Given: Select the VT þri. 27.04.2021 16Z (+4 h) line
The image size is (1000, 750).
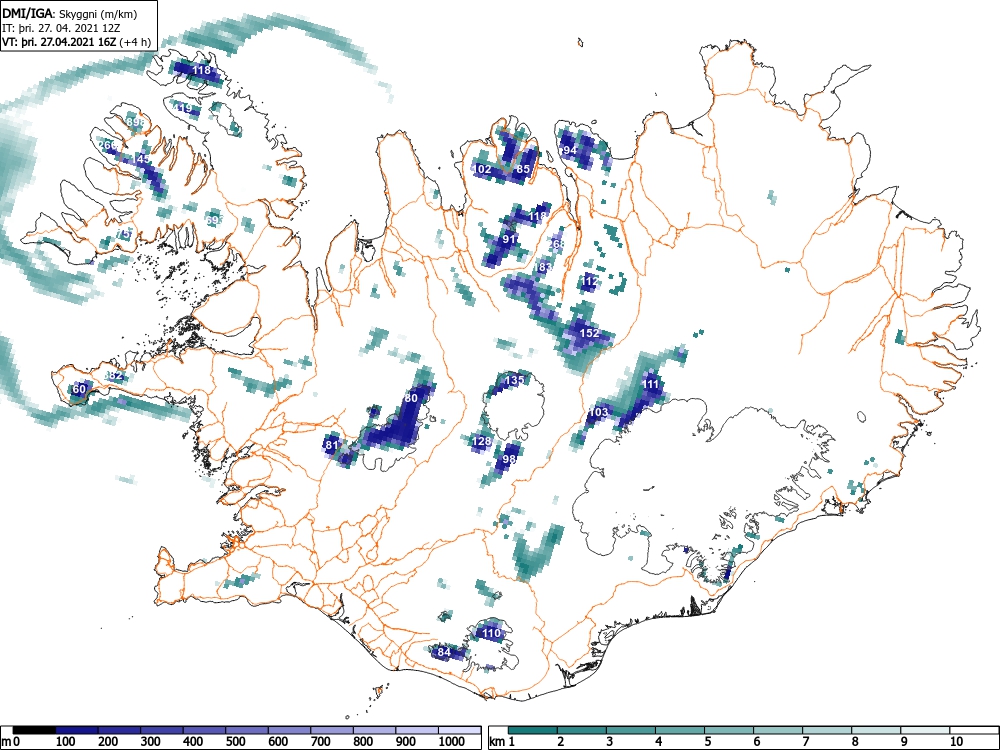Looking at the screenshot, I should pyautogui.click(x=77, y=43).
